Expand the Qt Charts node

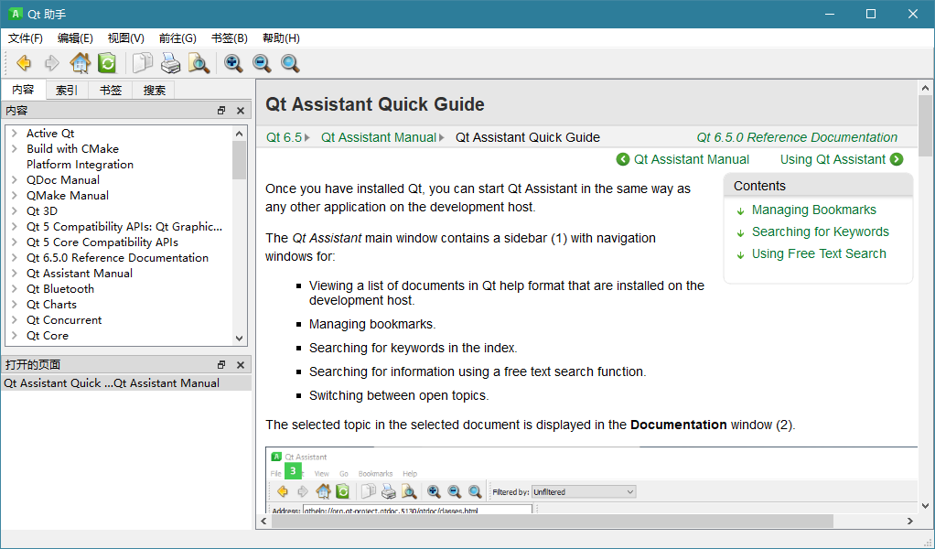(14, 304)
